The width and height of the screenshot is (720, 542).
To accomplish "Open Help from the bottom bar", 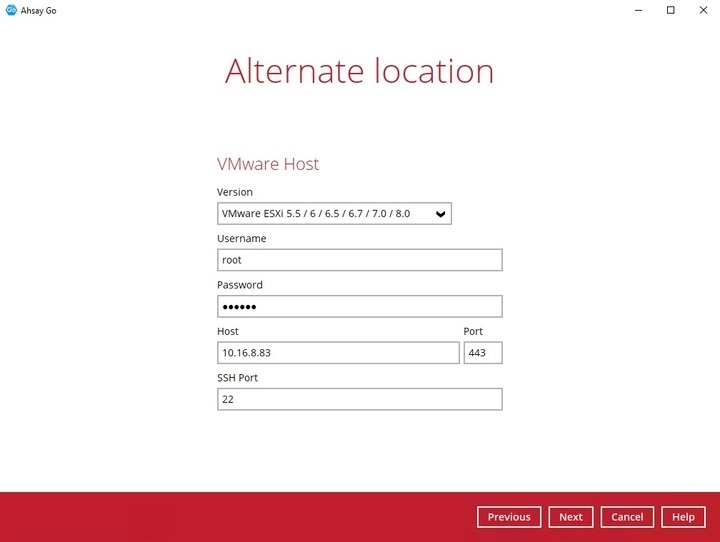I will coord(683,517).
